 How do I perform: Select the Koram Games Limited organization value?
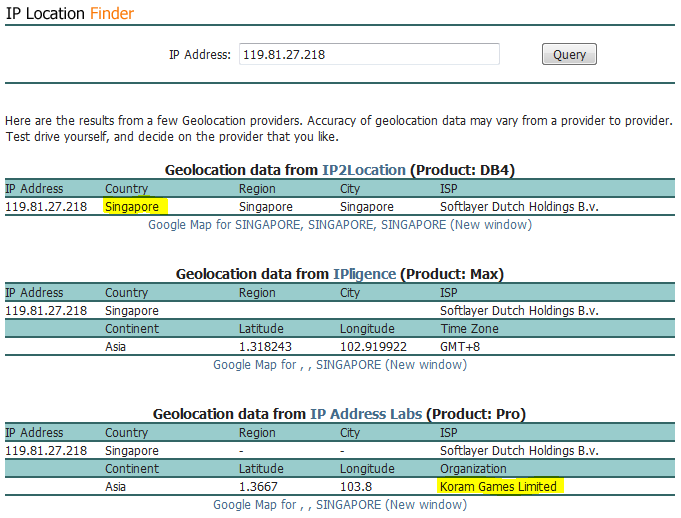point(498,487)
